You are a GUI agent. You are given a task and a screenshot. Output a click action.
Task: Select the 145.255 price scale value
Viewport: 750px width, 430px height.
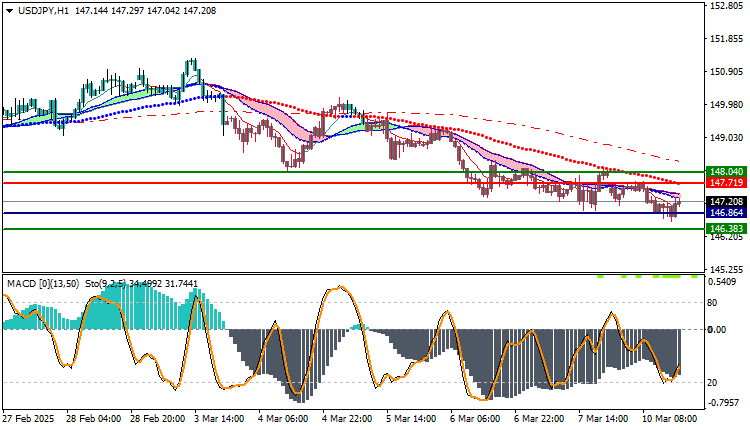pos(727,269)
